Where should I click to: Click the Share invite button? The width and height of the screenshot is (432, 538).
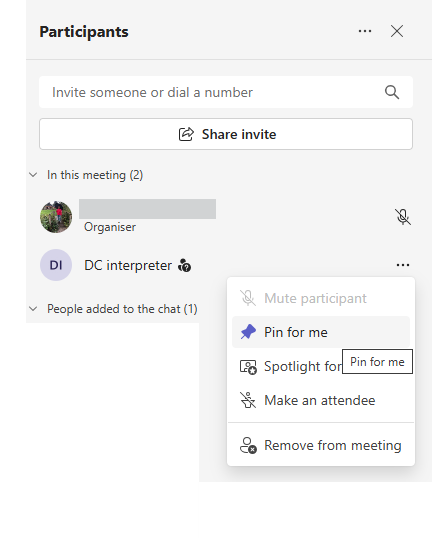point(226,134)
